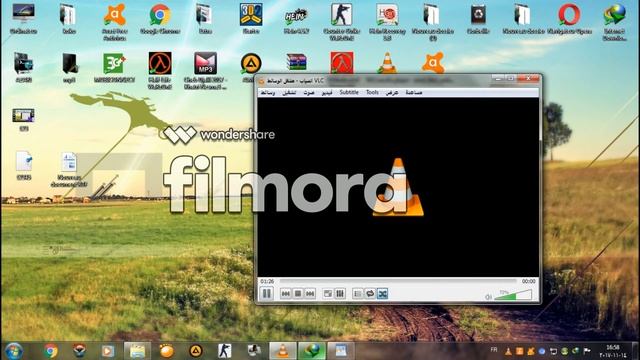Open Avast antivirus desktop icon in top row
The width and height of the screenshot is (640, 360).
pos(115,22)
